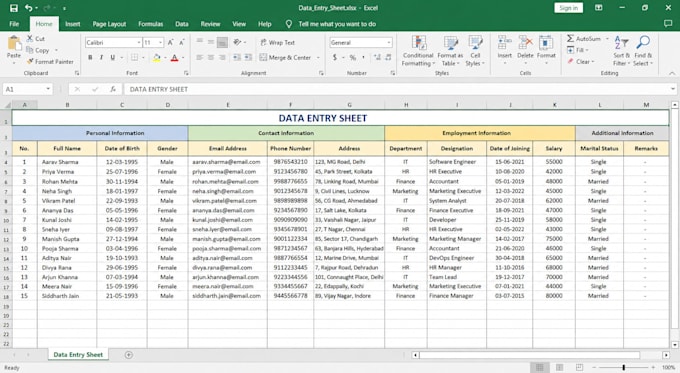Decrease indent in Alignment group
Viewport: 680px width, 373px height.
pos(237,57)
